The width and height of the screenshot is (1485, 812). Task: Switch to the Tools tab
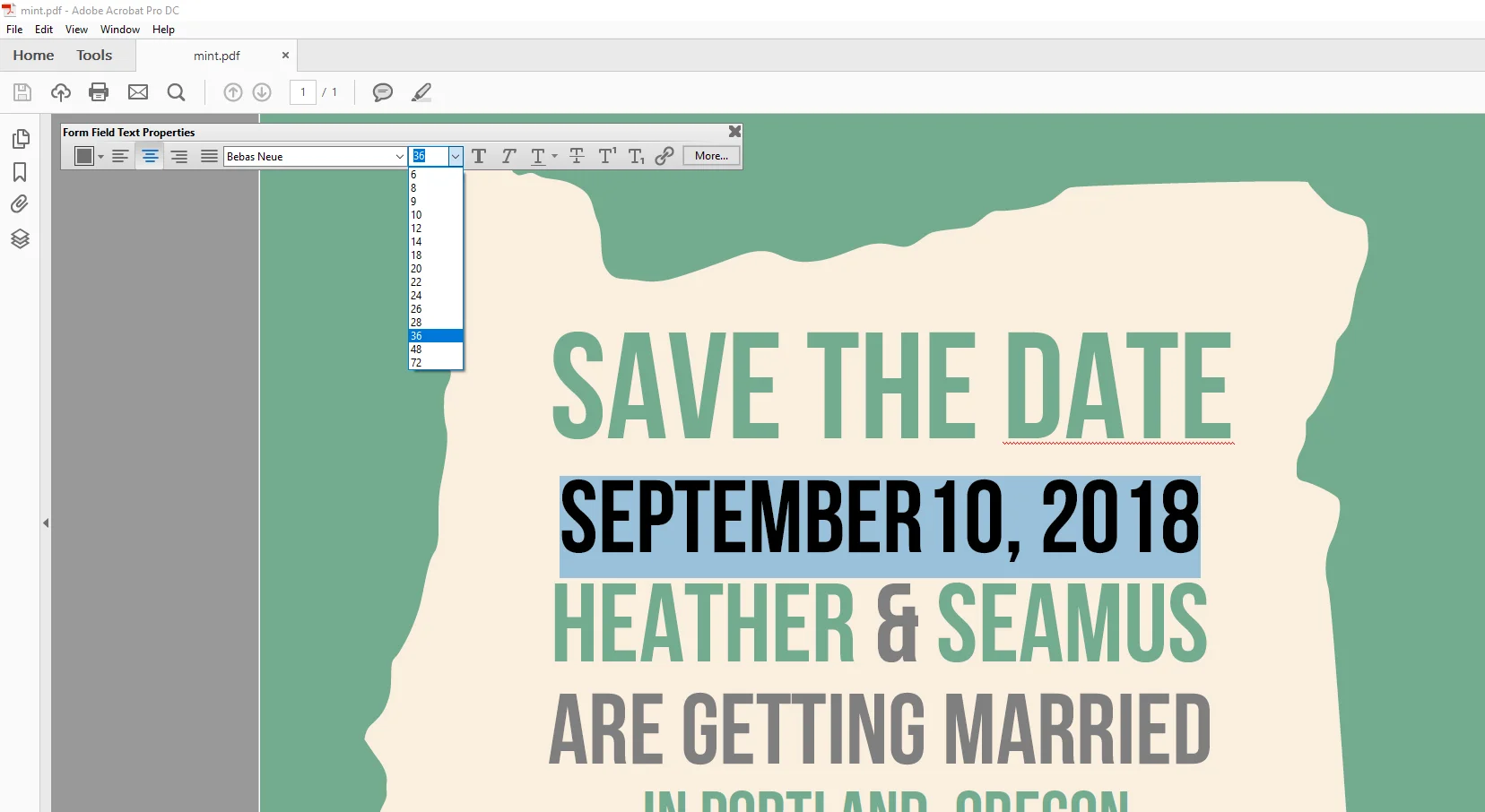(94, 56)
